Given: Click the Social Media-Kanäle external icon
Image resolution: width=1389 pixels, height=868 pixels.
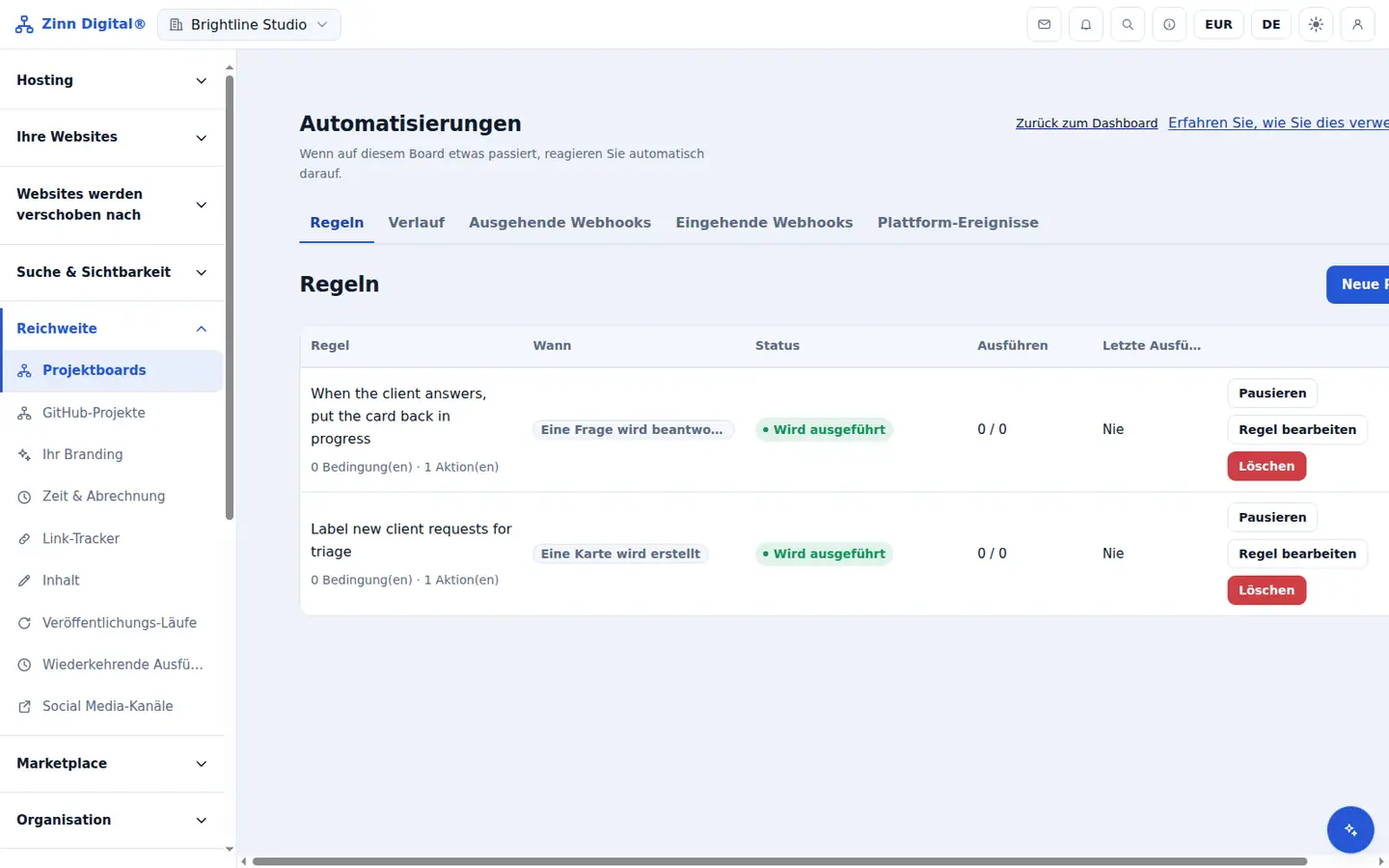Looking at the screenshot, I should click(x=24, y=707).
